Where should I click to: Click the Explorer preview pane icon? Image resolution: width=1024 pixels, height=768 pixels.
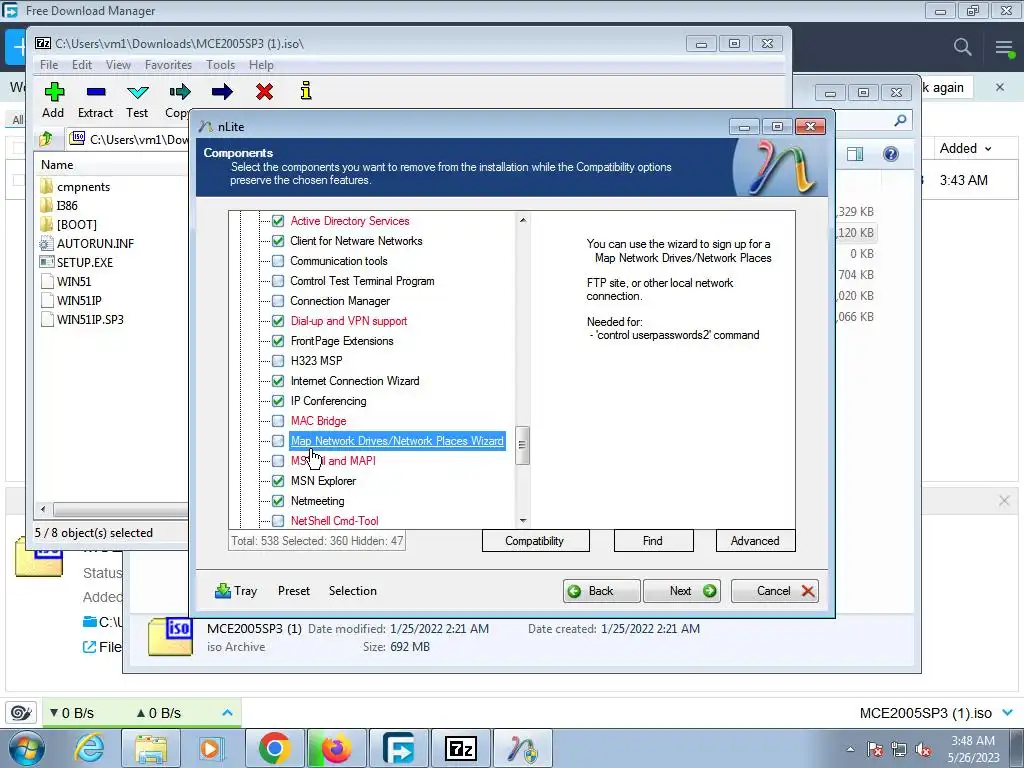(855, 154)
